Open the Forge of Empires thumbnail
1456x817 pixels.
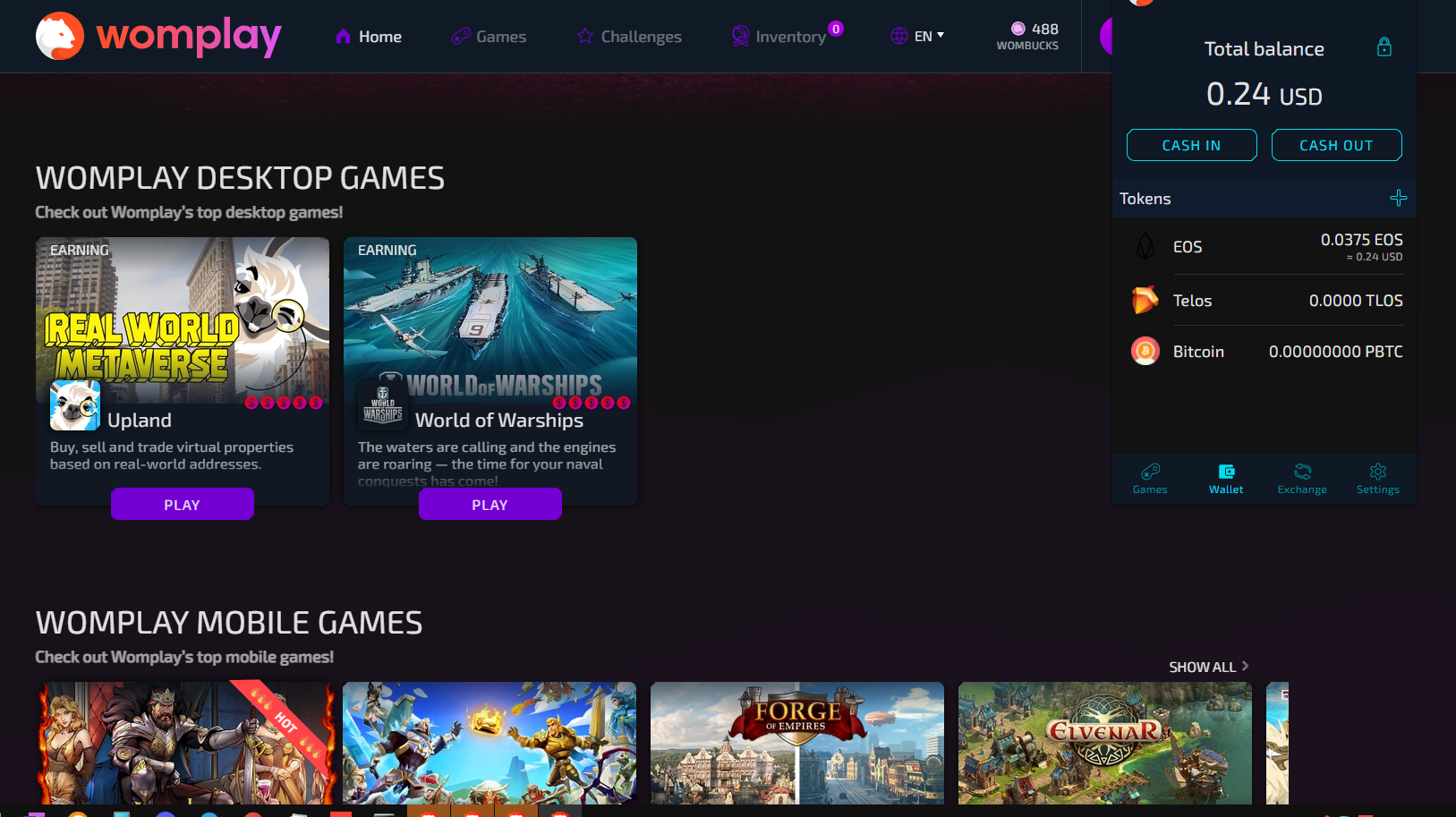coord(797,743)
